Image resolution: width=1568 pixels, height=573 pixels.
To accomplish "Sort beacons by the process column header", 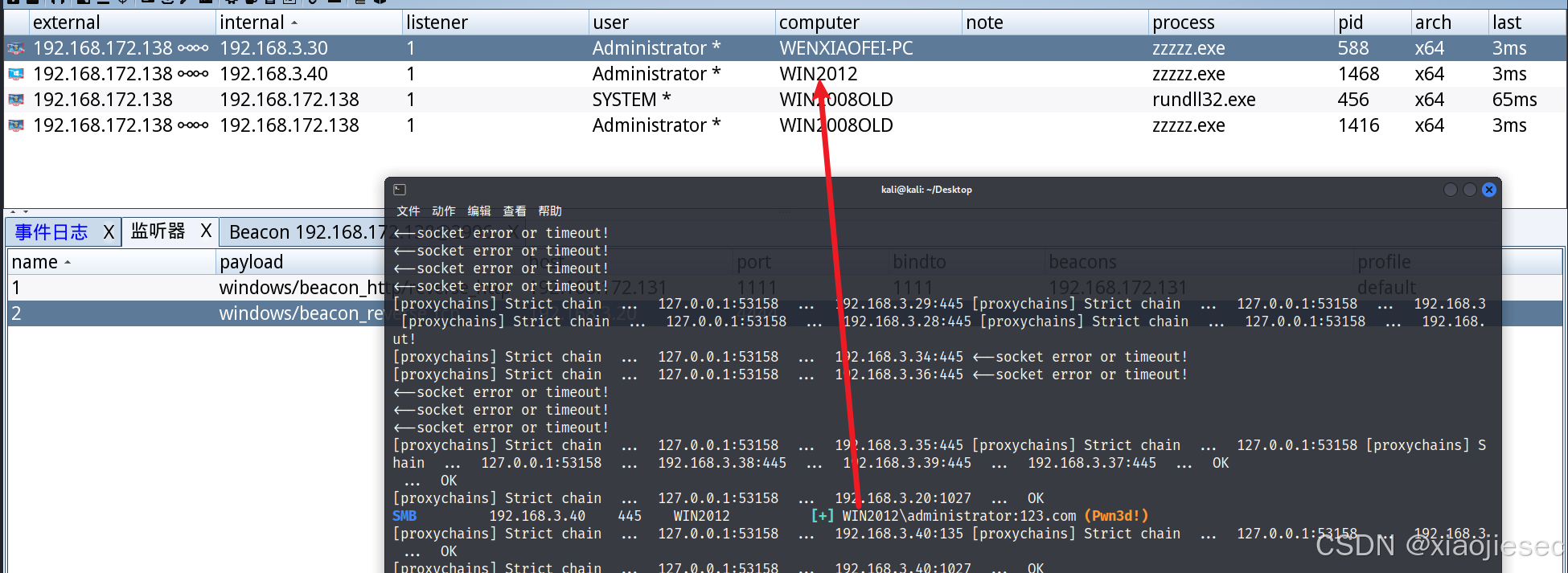I will [x=1242, y=23].
